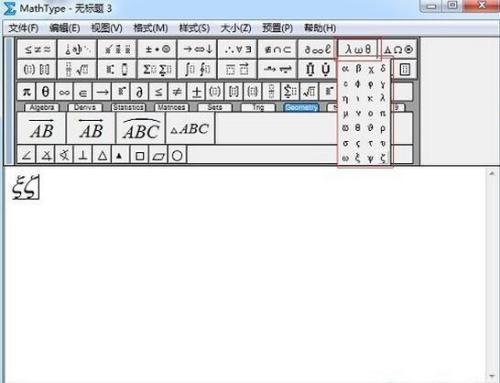
Task: Open the arrow symbols palette
Action: (198, 50)
